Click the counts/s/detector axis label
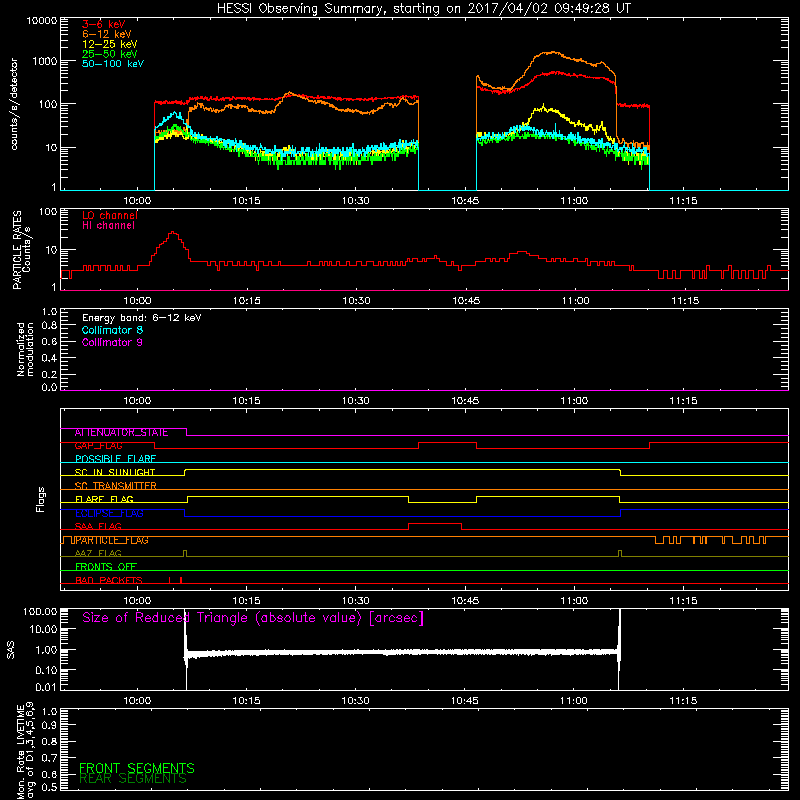Screen dimensions: 800x800 click(14, 104)
